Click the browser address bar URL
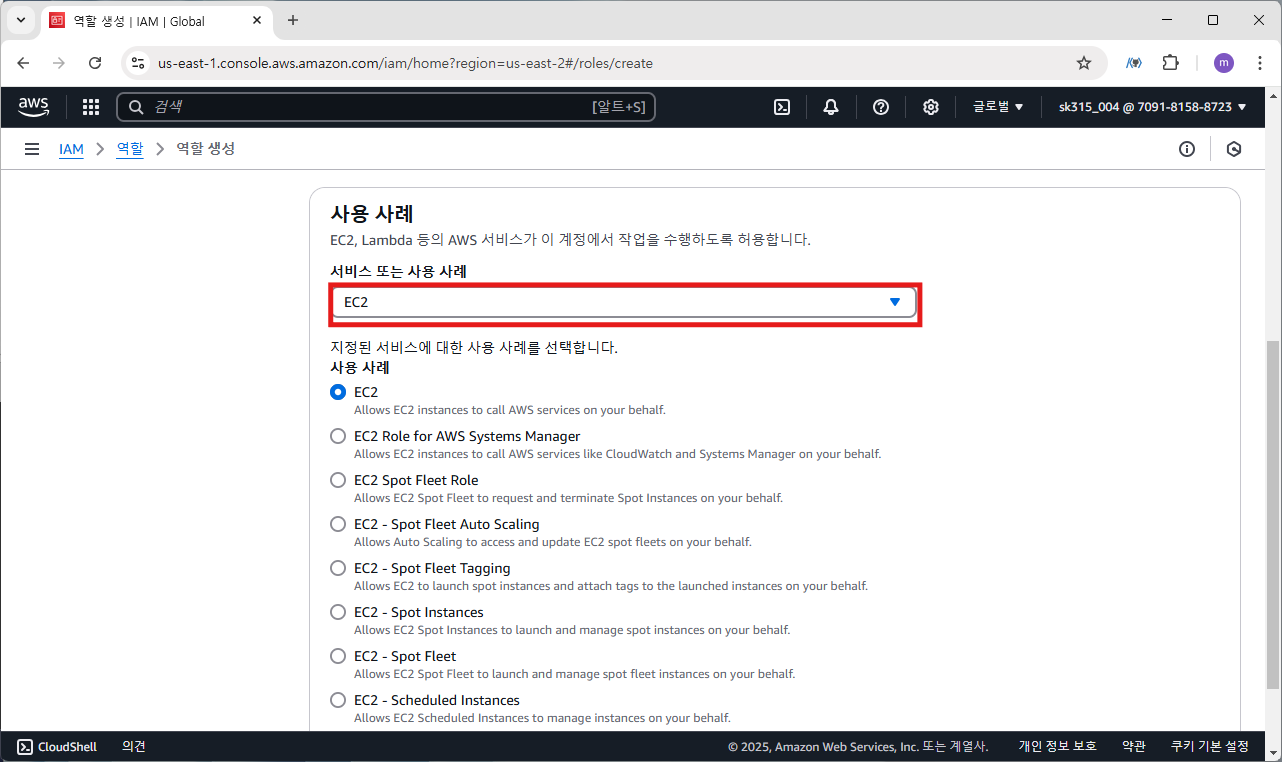 [405, 63]
